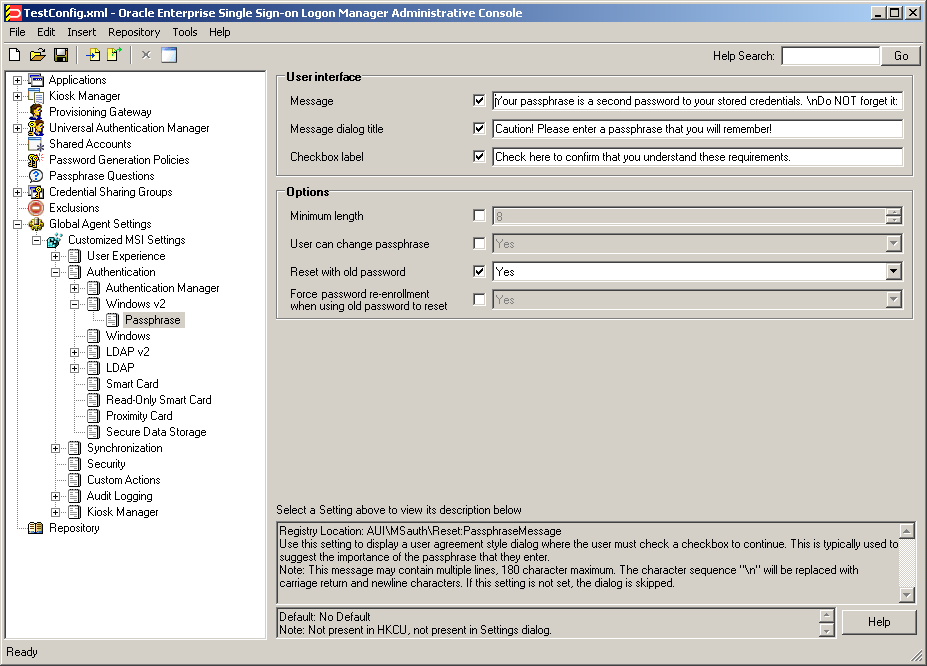Select the Windows v2 tree item
Viewport: 927px width, 666px height.
click(135, 304)
